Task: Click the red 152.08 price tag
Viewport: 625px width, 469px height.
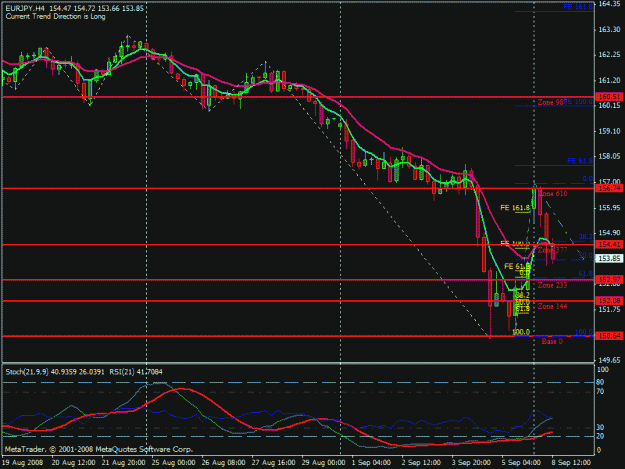Action: (609, 300)
